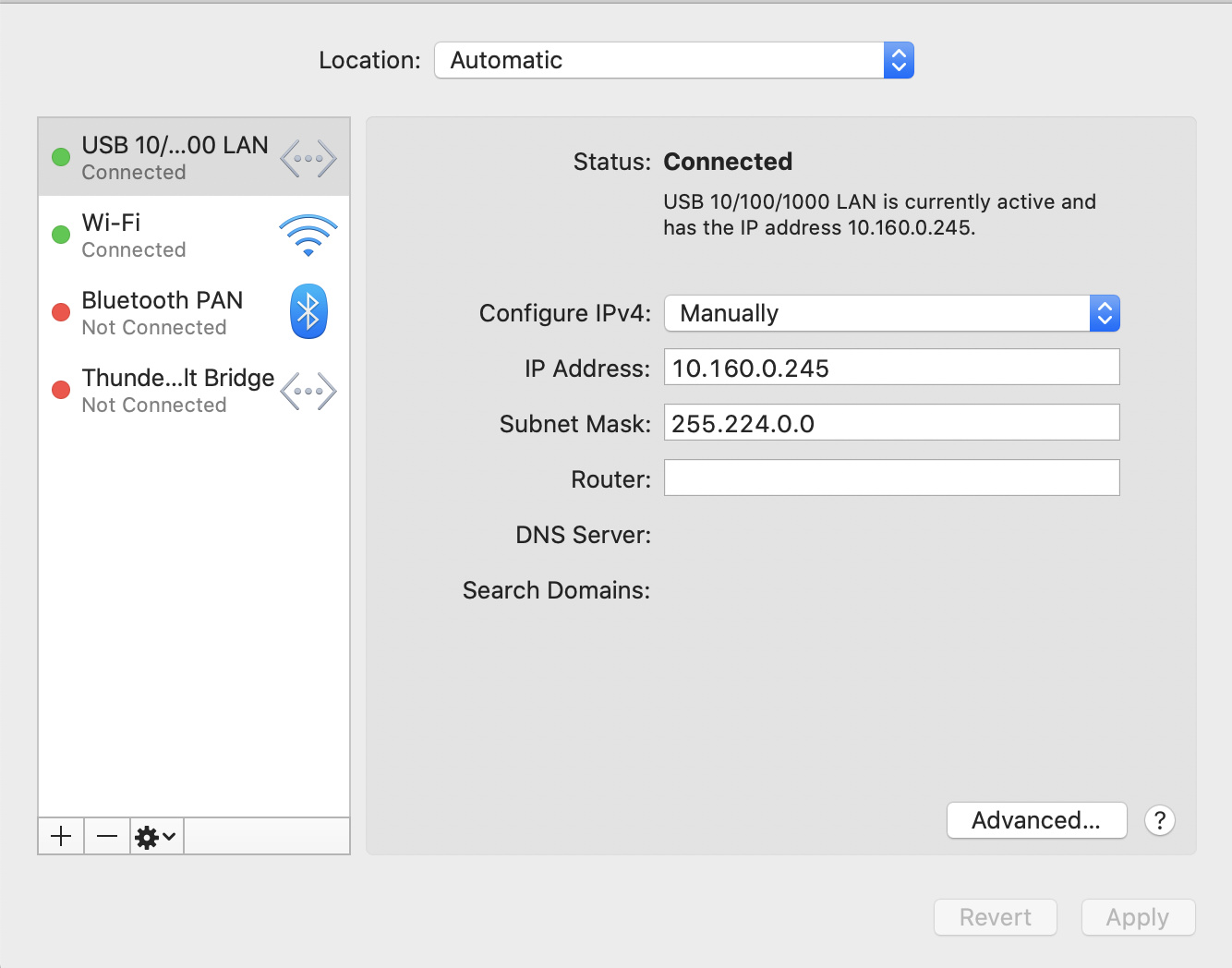Select the USB 10/100/1000 LAN network icon
The height and width of the screenshot is (968, 1232).
tap(308, 157)
